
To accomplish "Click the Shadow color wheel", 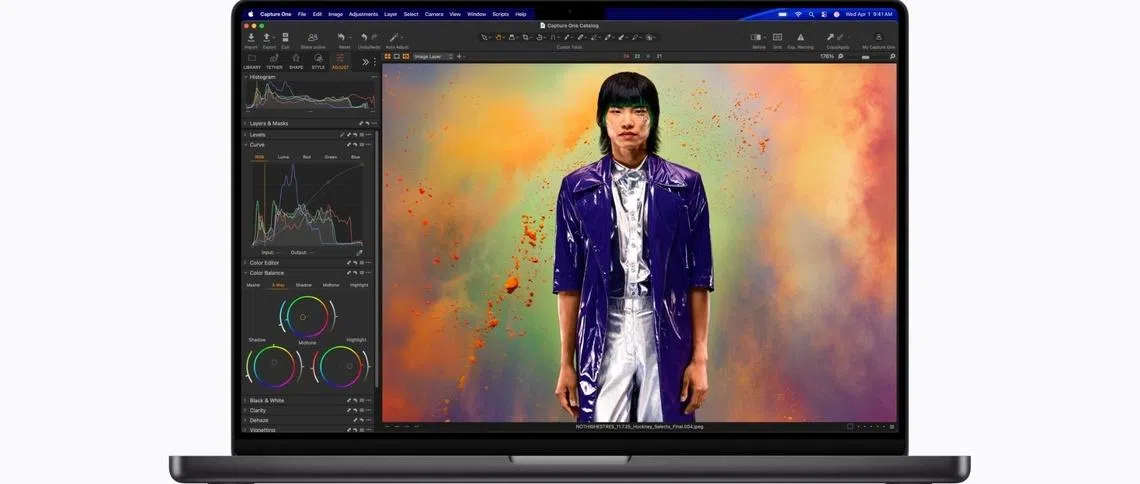I will click(274, 366).
